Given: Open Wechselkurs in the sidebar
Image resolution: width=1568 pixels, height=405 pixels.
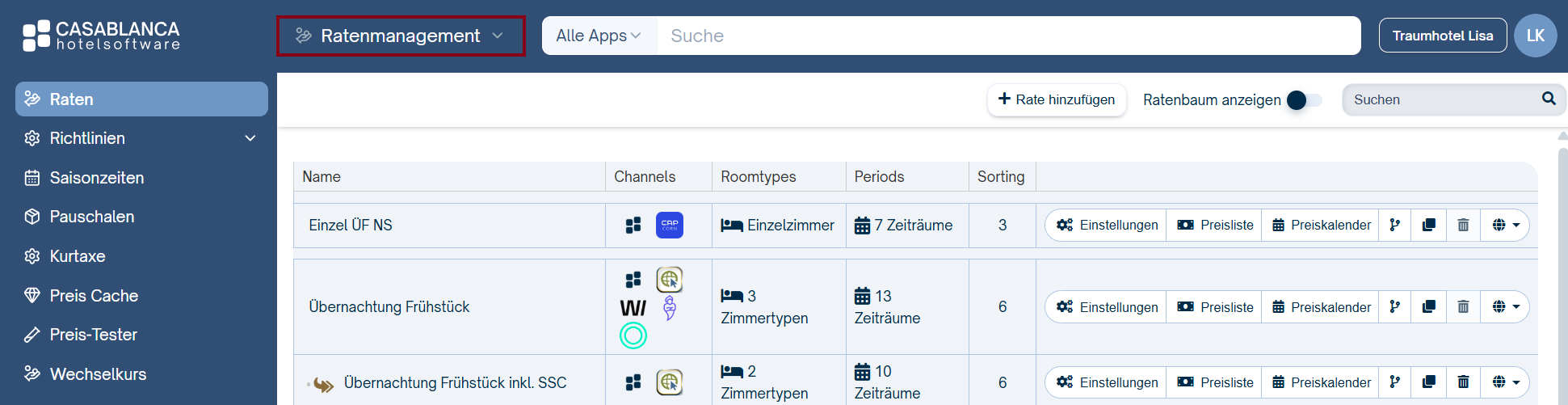Looking at the screenshot, I should tap(141, 374).
